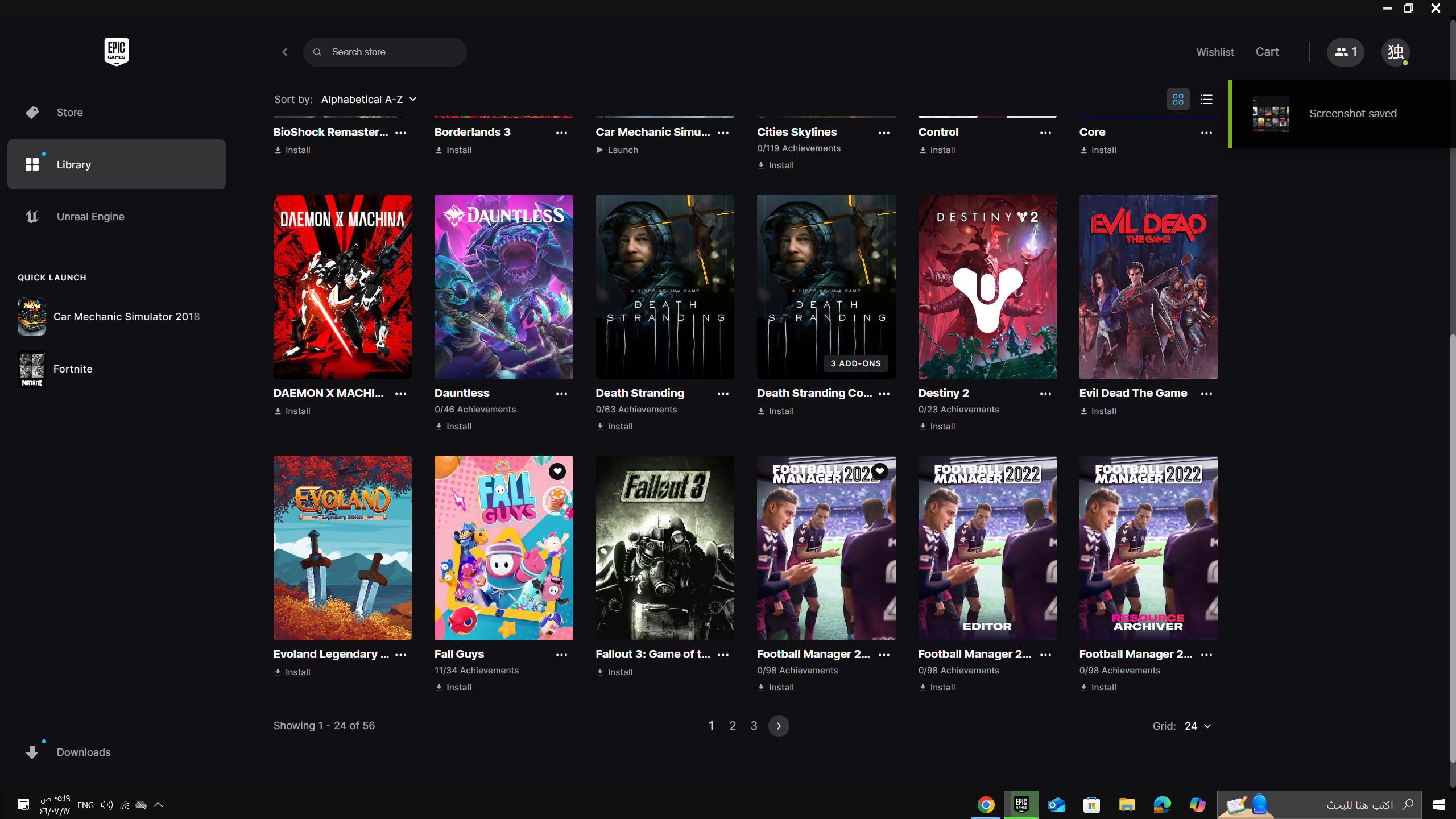1456x819 pixels.
Task: Open options menu for Fall Guys
Action: pos(561,655)
